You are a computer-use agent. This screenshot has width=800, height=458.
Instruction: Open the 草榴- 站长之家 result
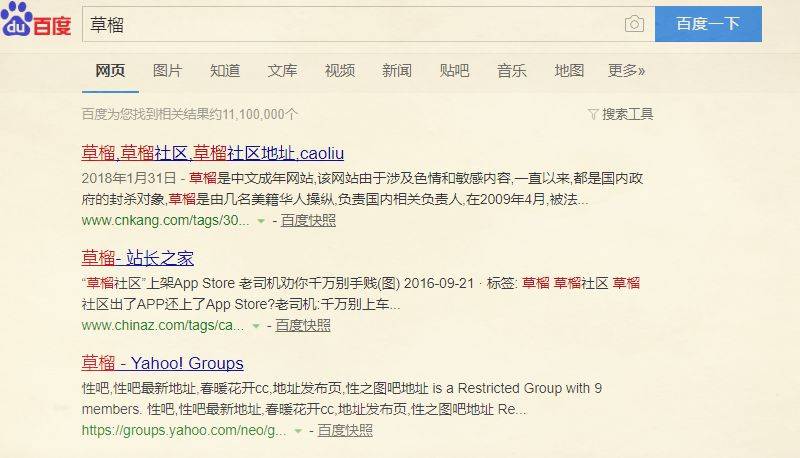click(x=138, y=258)
